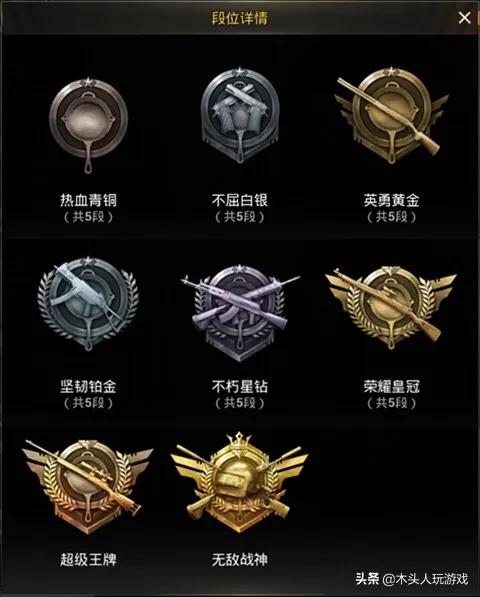The image size is (480, 597).
Task: Click the 热血青铜 rank name label
Action: click(88, 200)
